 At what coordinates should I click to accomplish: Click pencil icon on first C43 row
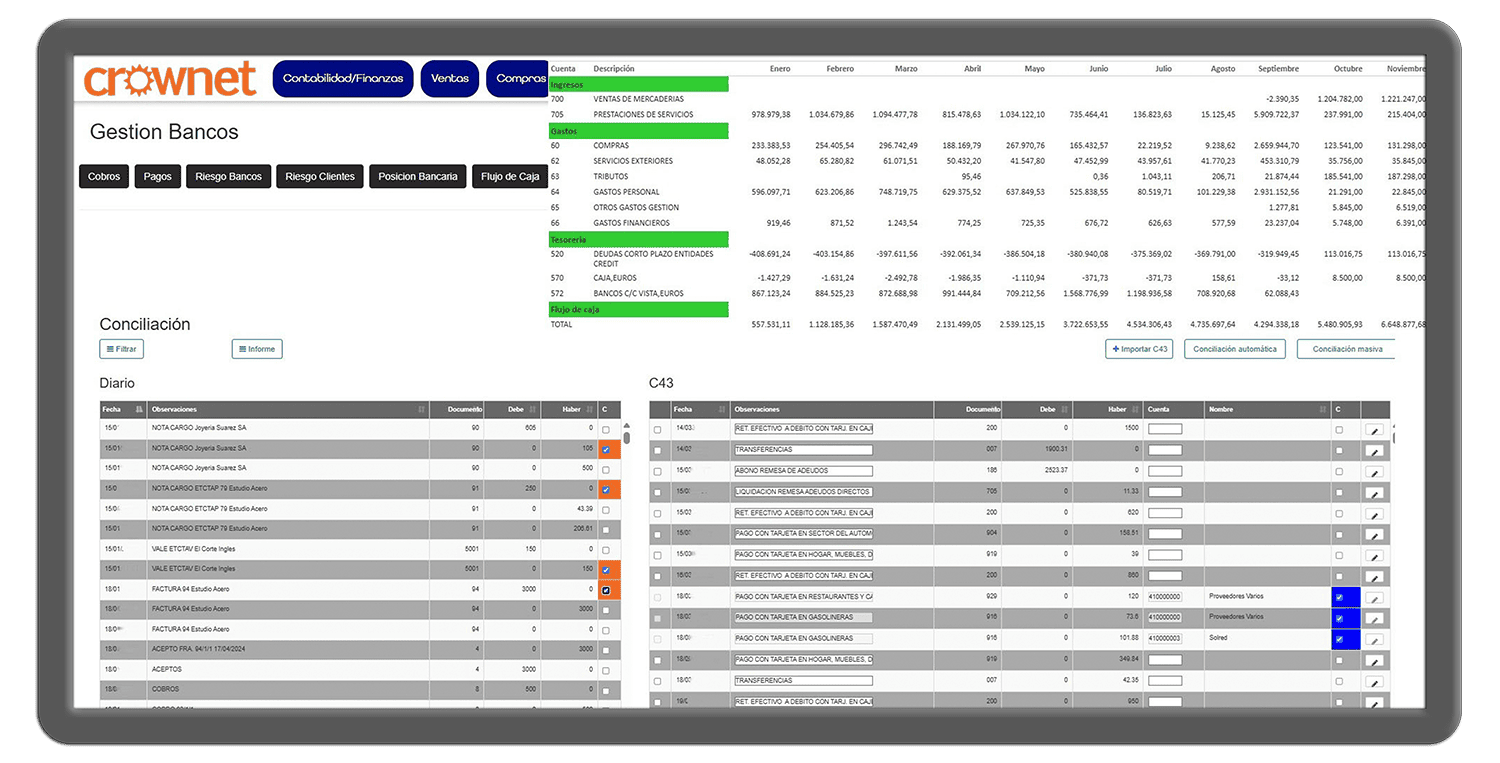point(1374,429)
